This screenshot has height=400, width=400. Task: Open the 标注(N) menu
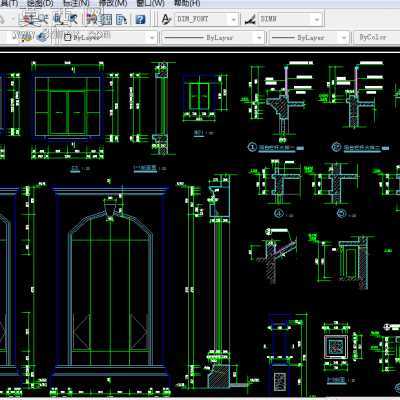click(x=76, y=4)
